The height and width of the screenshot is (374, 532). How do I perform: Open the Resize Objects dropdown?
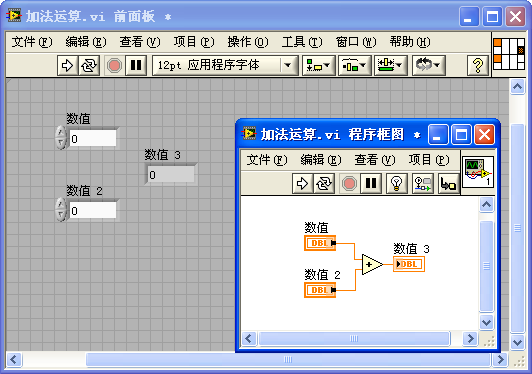391,65
